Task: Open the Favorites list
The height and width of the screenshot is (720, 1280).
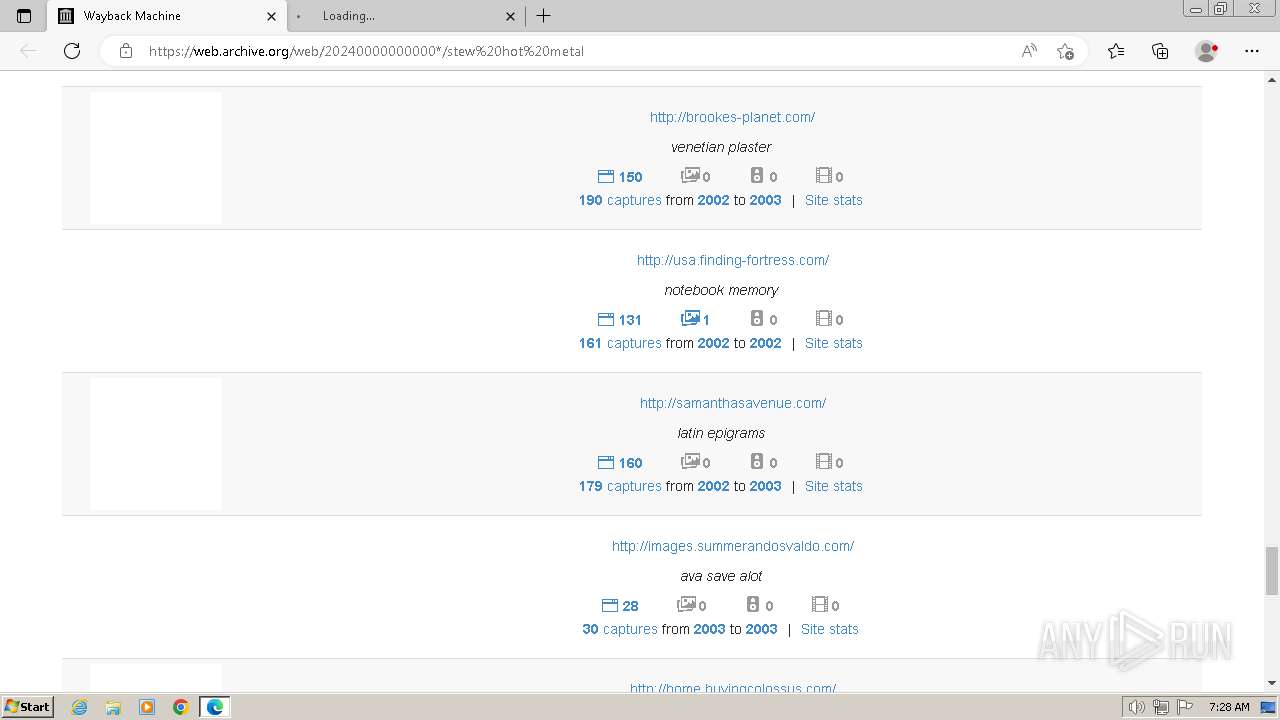Action: pyautogui.click(x=1116, y=51)
